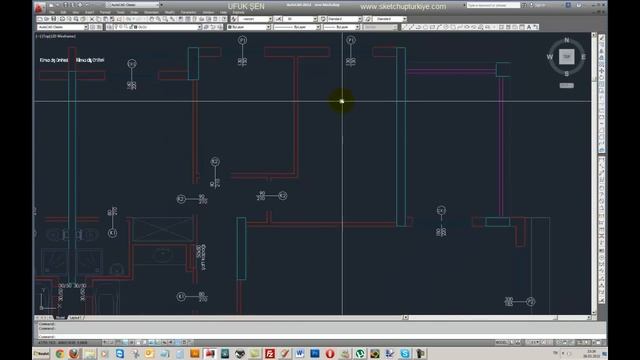Open the AutoCAD application menu button

(39, 8)
